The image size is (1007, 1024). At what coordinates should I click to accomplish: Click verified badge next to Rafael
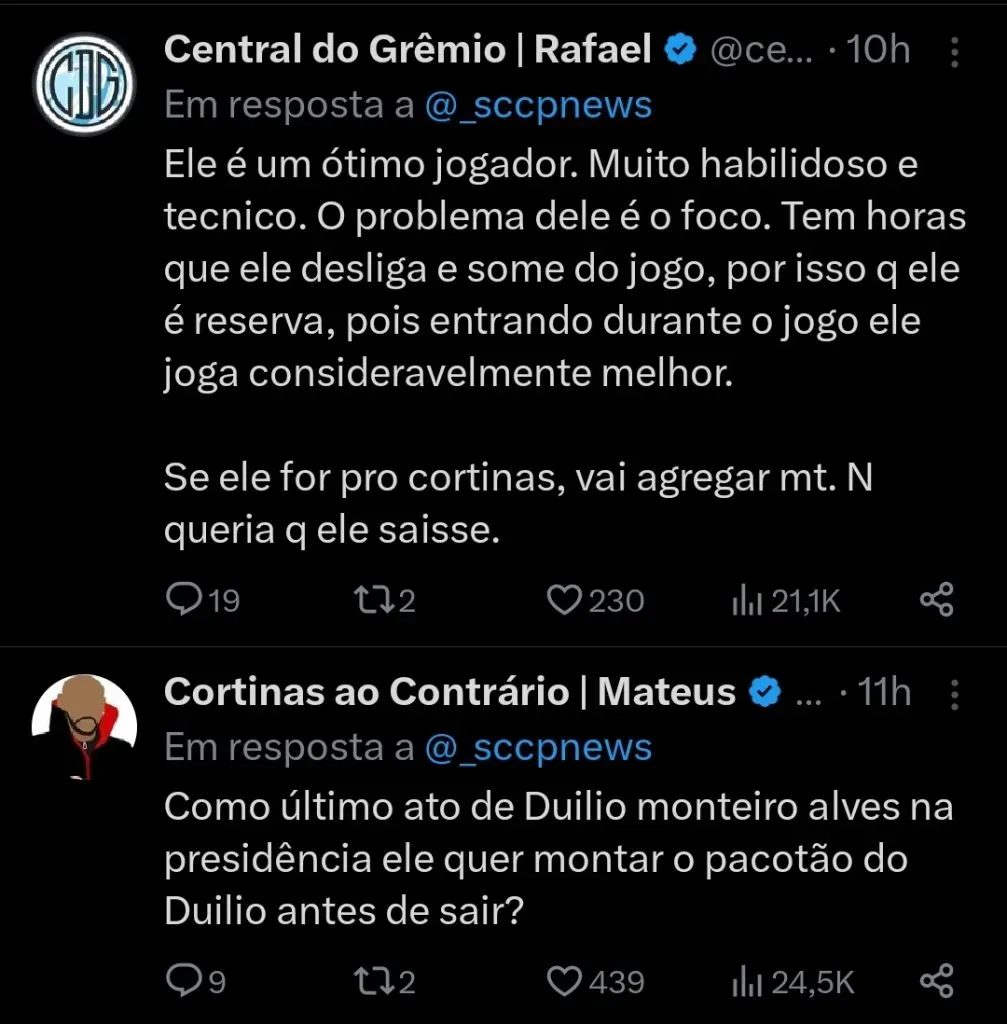tap(682, 50)
